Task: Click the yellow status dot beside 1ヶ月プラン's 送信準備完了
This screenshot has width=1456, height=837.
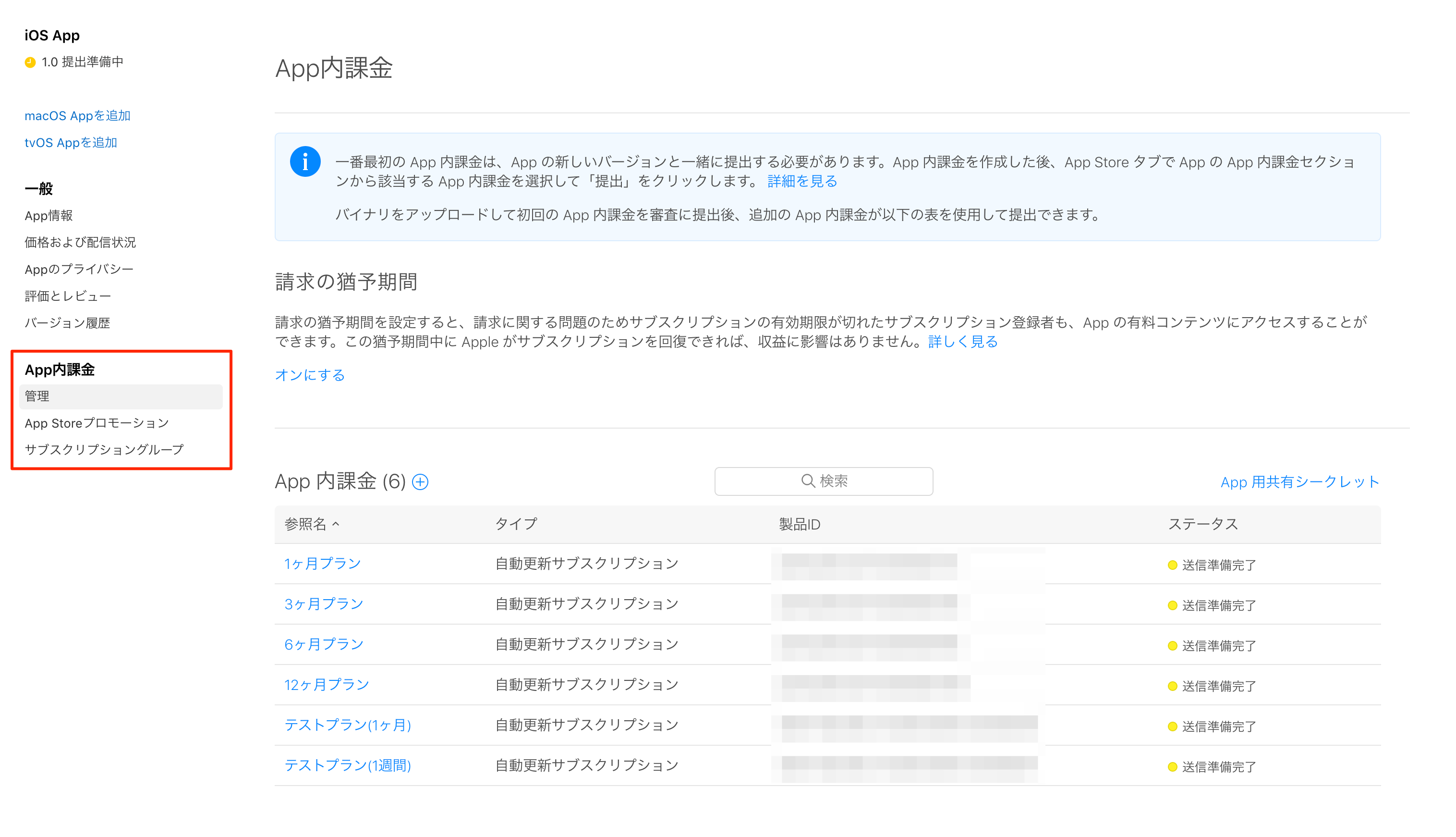Action: pyautogui.click(x=1172, y=565)
